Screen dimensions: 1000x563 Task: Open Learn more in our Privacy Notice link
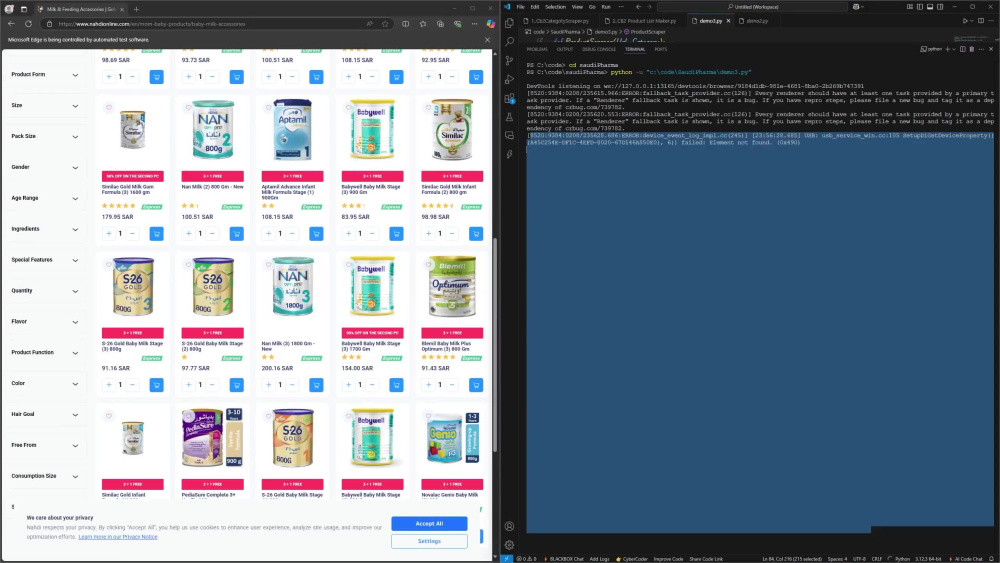tap(118, 537)
